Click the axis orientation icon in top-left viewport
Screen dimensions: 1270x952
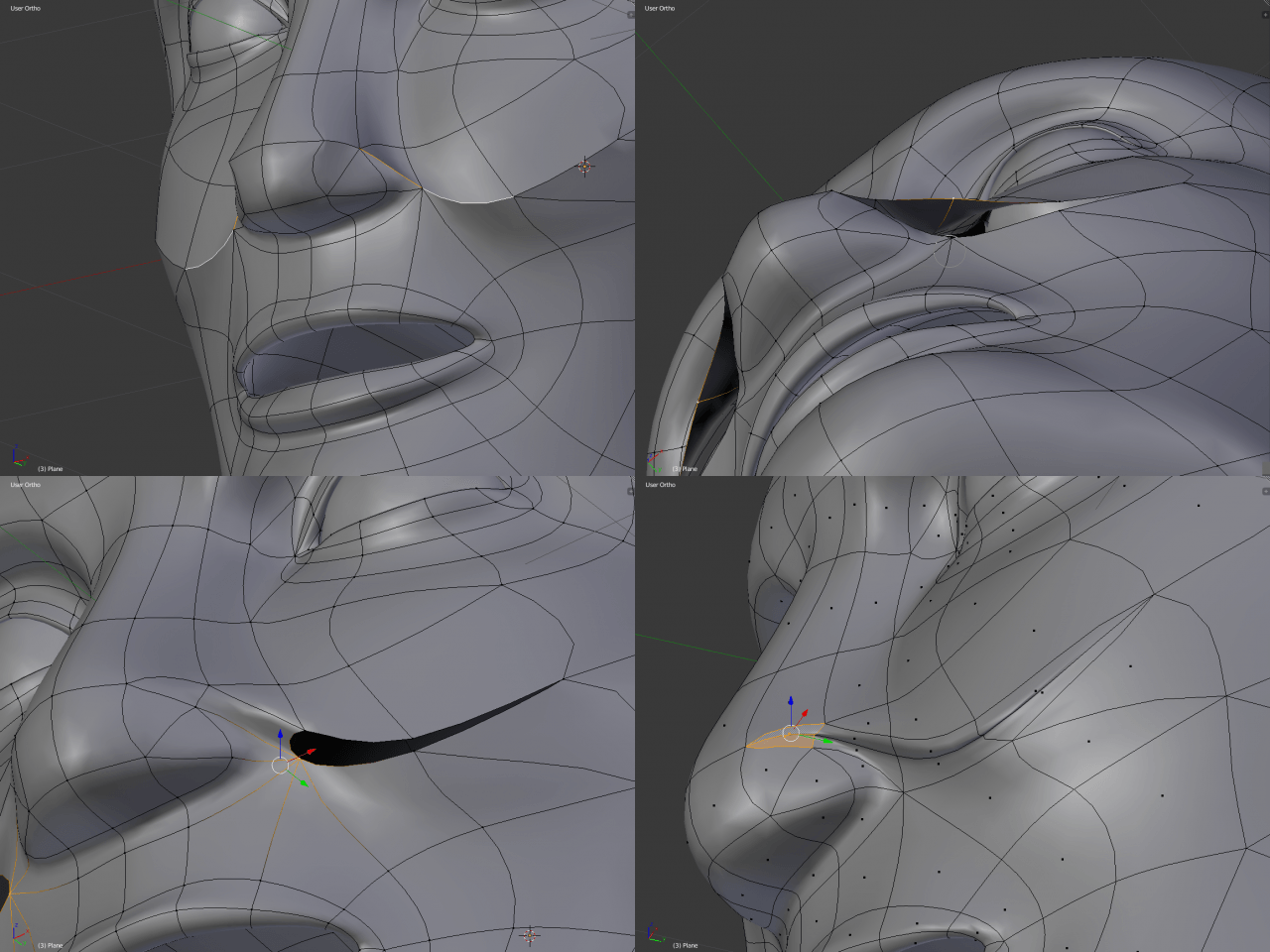pos(20,457)
